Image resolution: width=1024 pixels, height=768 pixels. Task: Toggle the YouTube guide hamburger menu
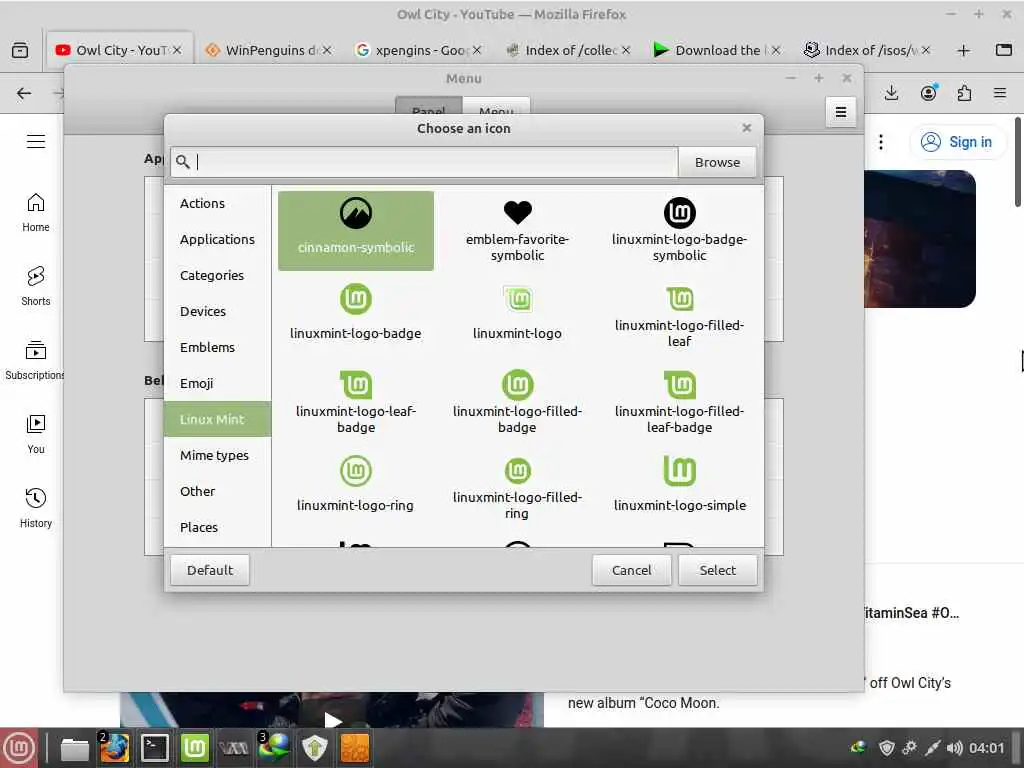pyautogui.click(x=36, y=142)
